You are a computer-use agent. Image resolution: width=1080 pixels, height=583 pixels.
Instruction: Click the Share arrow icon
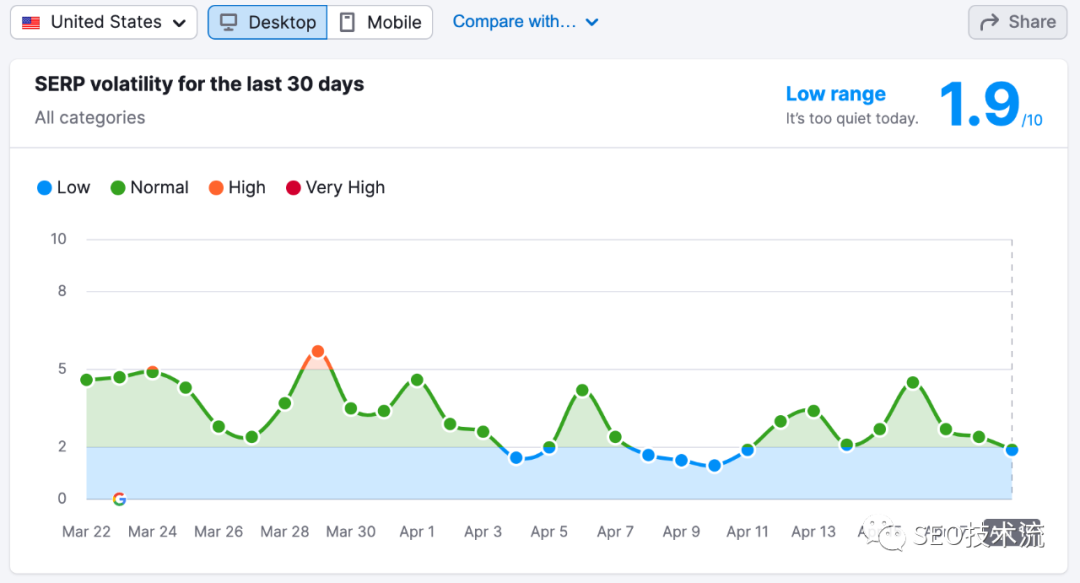click(x=990, y=22)
